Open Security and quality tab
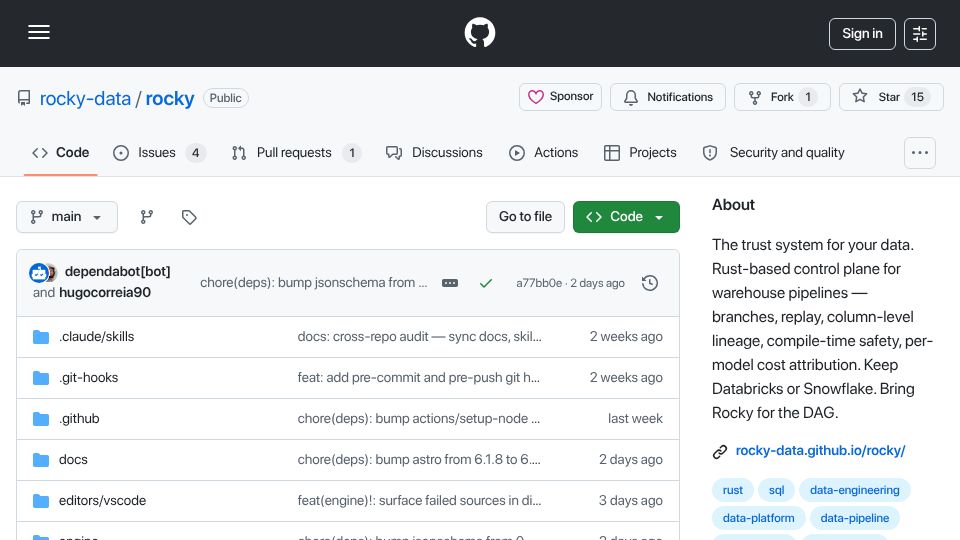 coord(773,152)
